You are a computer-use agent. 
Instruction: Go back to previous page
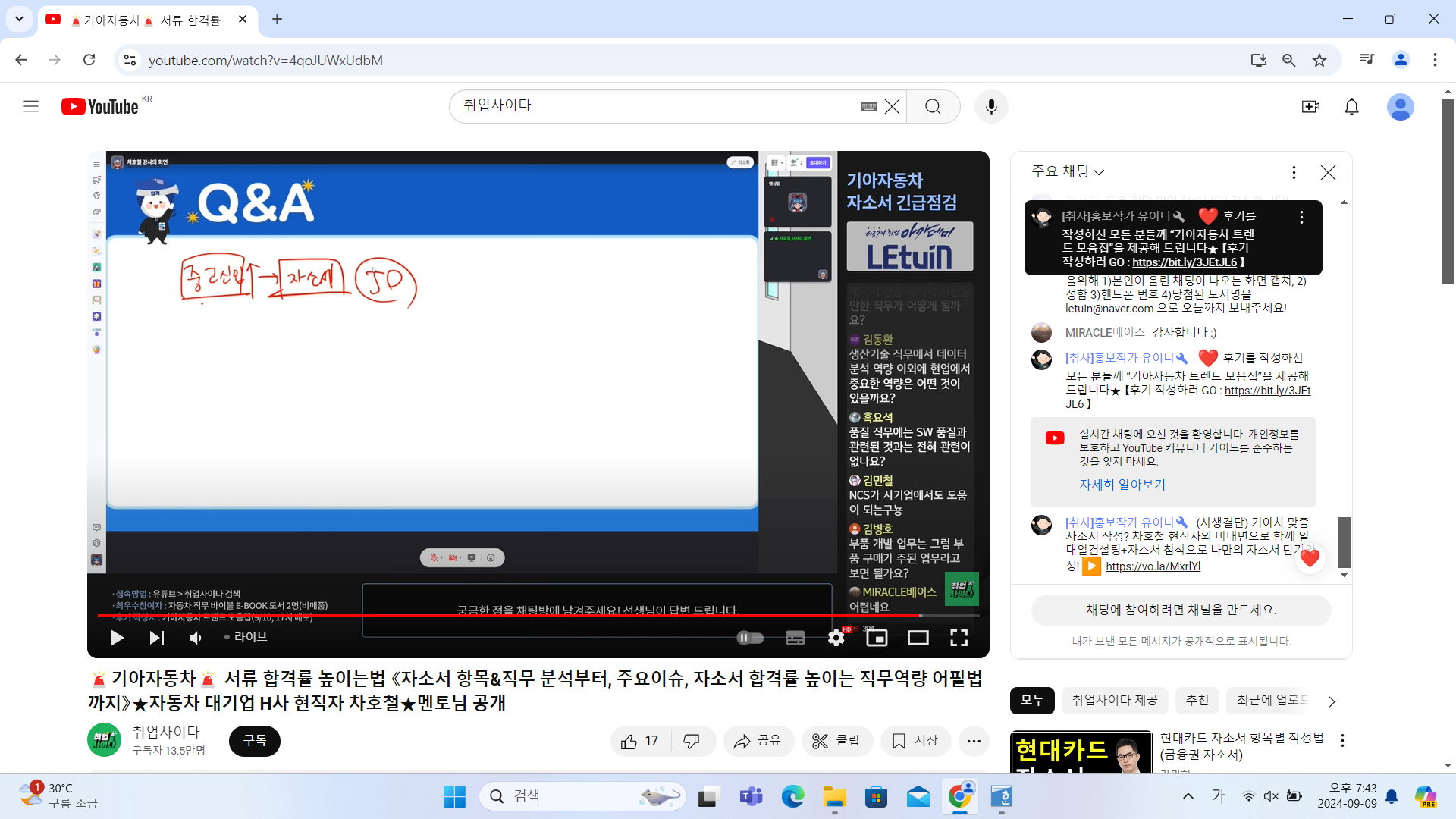21,60
